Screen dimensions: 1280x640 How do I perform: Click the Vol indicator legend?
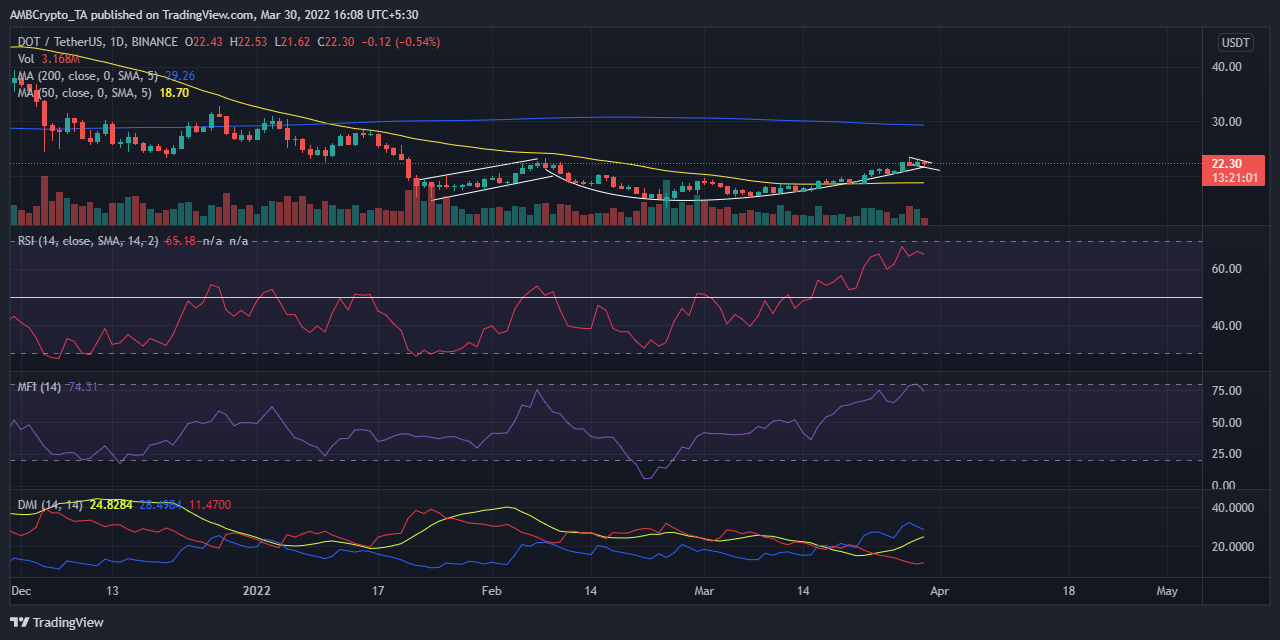click(x=26, y=59)
